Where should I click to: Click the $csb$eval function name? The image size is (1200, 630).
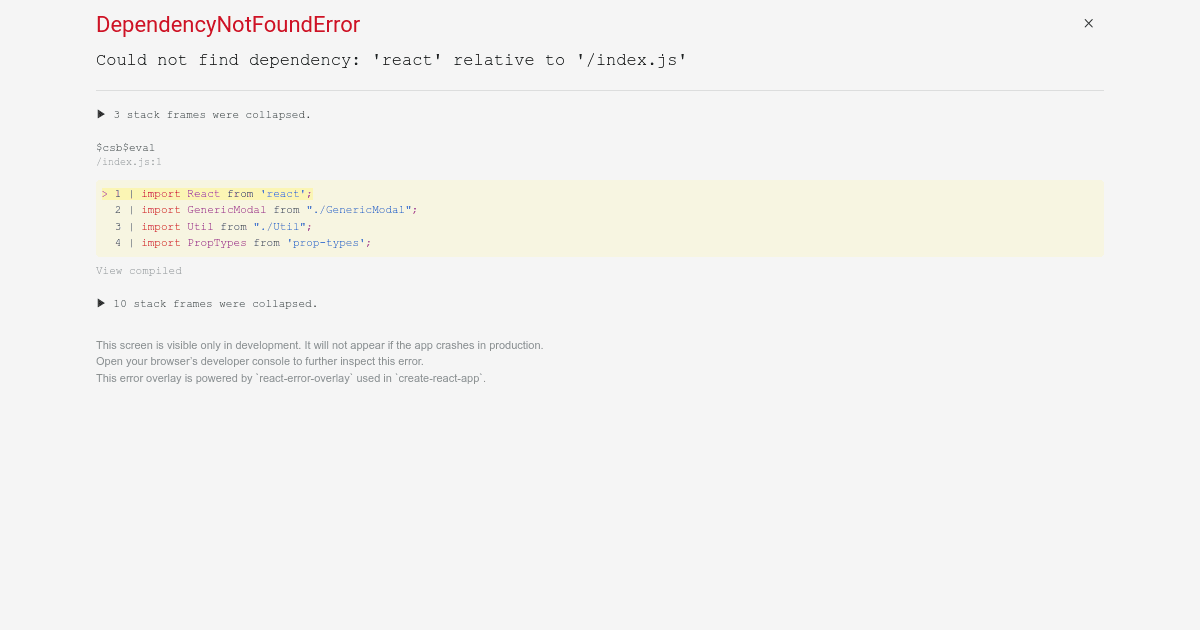[125, 148]
